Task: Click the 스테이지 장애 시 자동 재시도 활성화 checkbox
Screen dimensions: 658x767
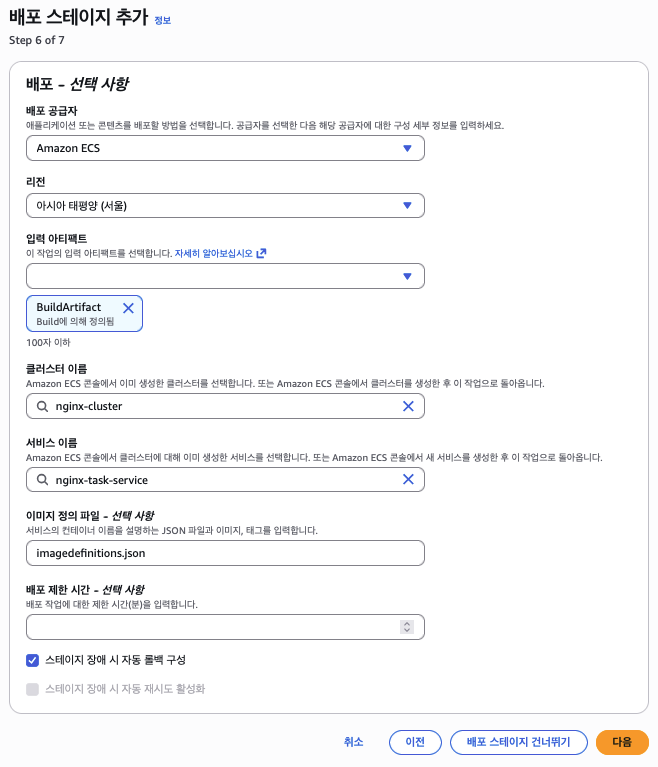Action: [33, 689]
